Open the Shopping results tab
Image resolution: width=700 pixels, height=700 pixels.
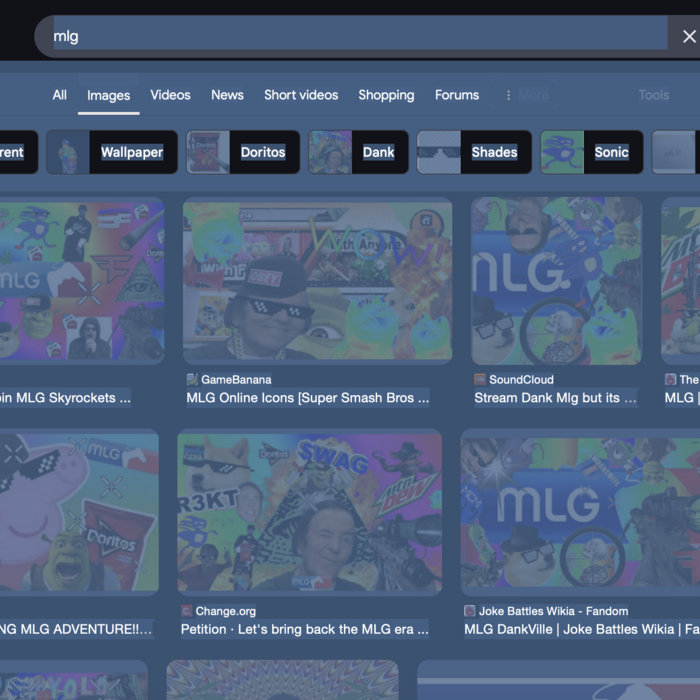(386, 95)
